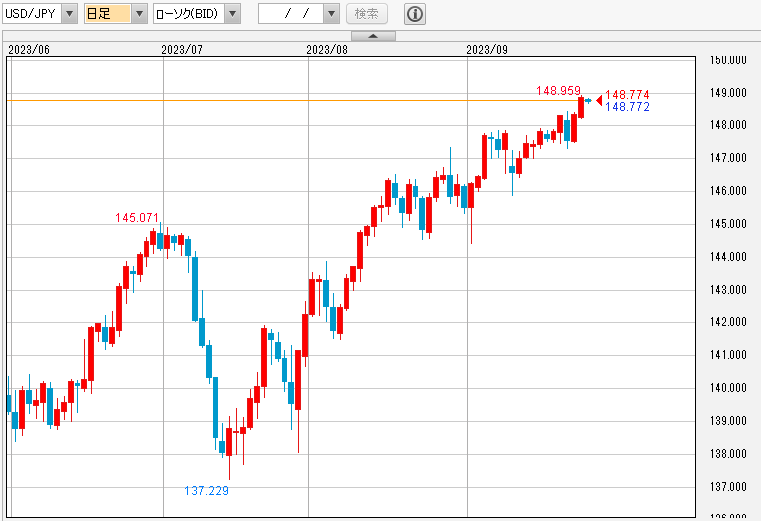761x521 pixels.
Task: Click the arrow next to ローソク(BID)
Action: [232, 14]
